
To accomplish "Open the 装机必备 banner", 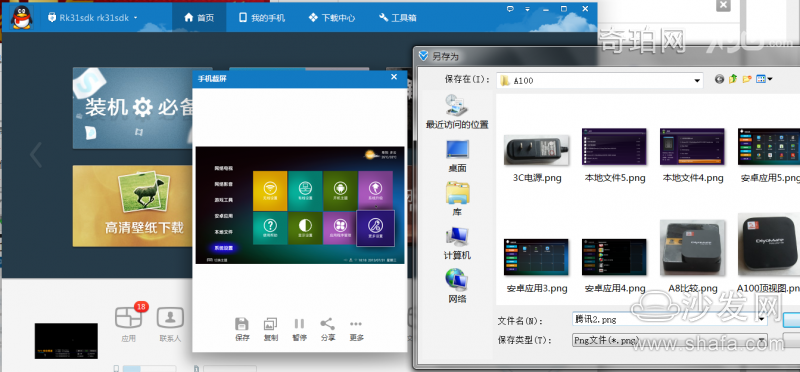I will tap(134, 108).
